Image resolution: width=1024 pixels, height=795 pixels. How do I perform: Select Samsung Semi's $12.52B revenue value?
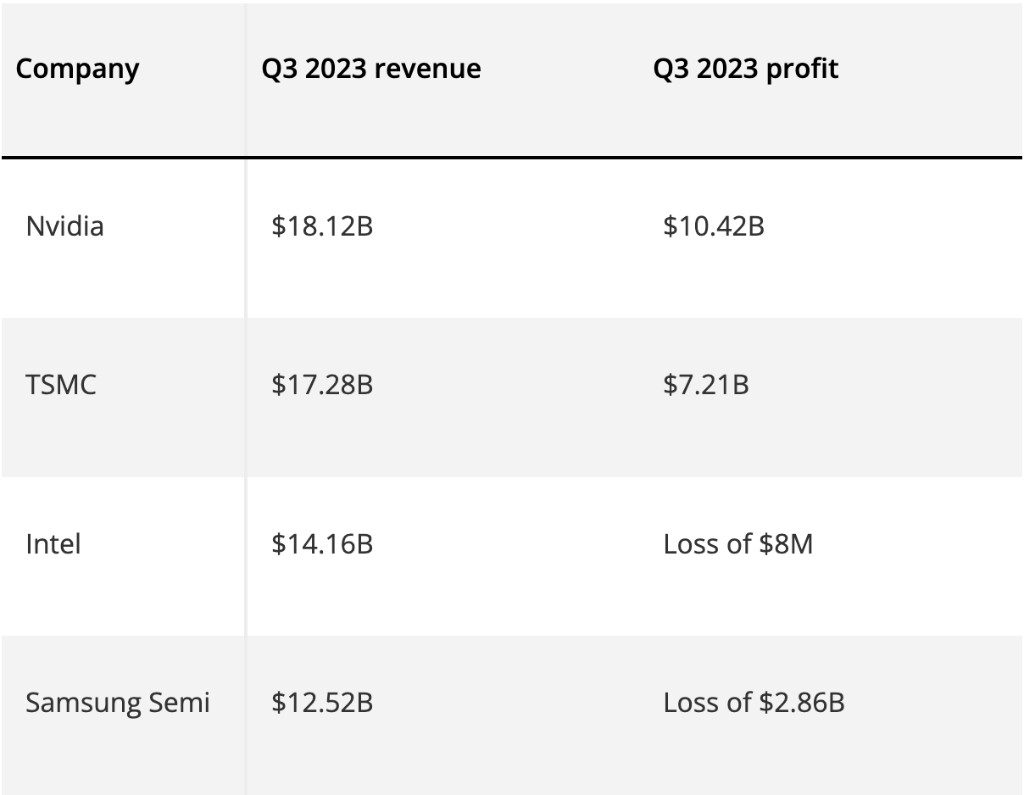(x=322, y=702)
